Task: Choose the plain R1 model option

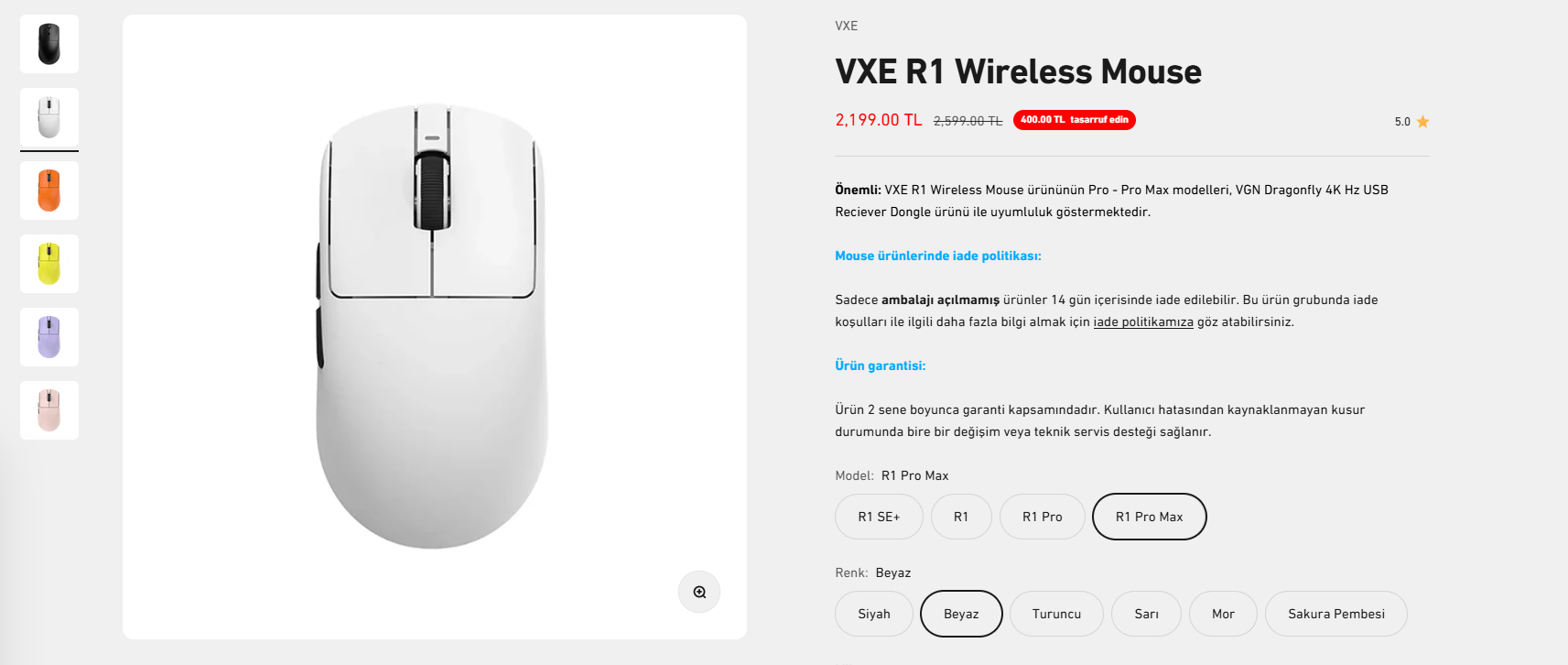Action: click(x=961, y=517)
